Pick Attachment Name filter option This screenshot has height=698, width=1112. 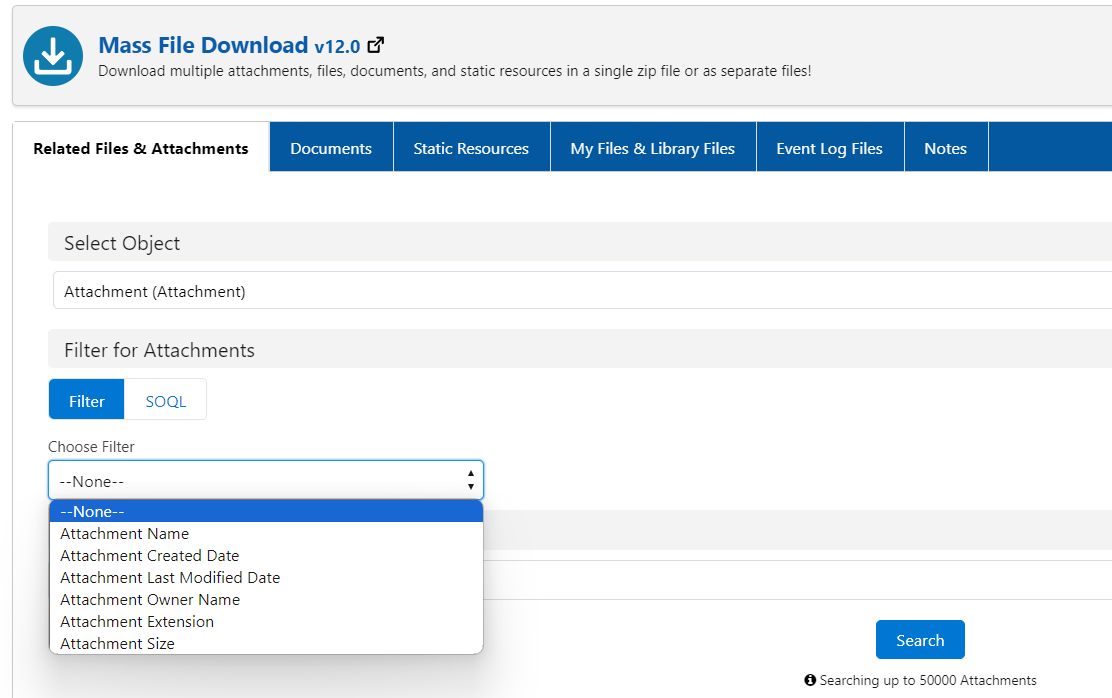point(266,533)
